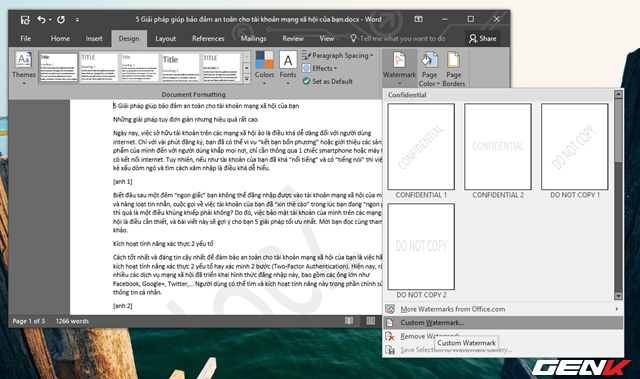The width and height of the screenshot is (640, 379).
Task: Go to the Layout tab
Action: click(x=165, y=38)
